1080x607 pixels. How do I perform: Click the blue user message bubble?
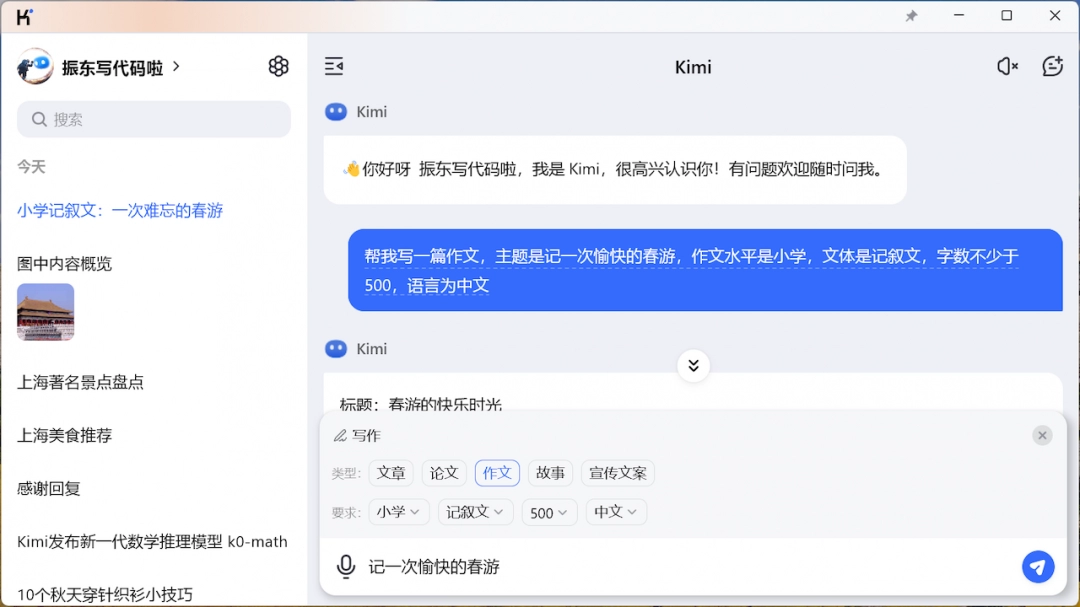click(705, 270)
